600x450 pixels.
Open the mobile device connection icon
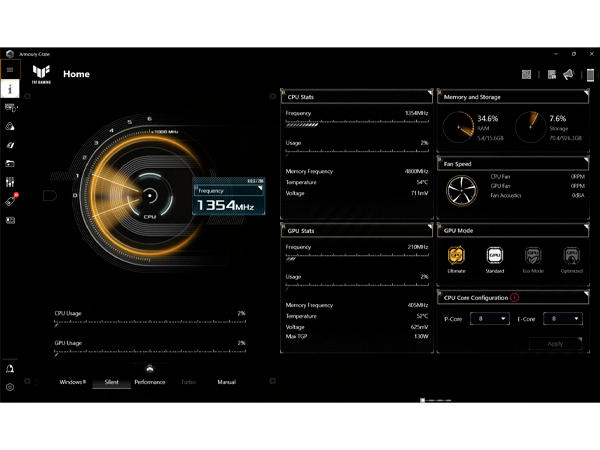pos(590,75)
